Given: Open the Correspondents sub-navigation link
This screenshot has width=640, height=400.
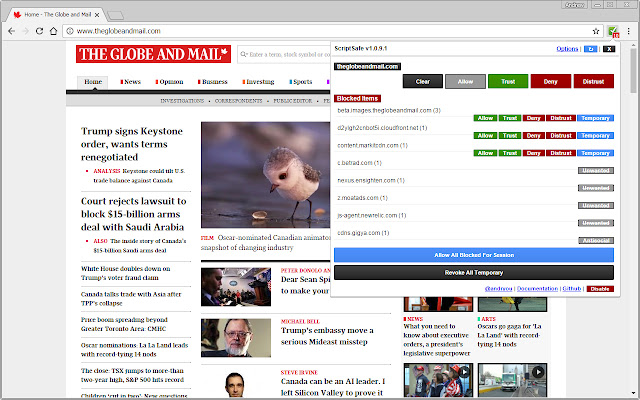Looking at the screenshot, I should point(238,101).
